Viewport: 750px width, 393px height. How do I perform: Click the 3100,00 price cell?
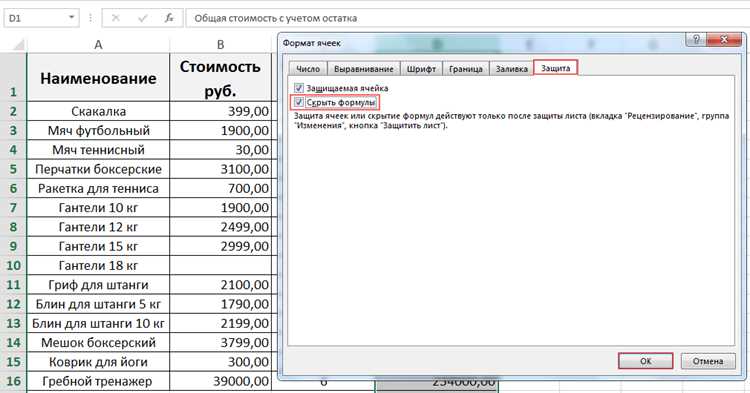(x=221, y=169)
